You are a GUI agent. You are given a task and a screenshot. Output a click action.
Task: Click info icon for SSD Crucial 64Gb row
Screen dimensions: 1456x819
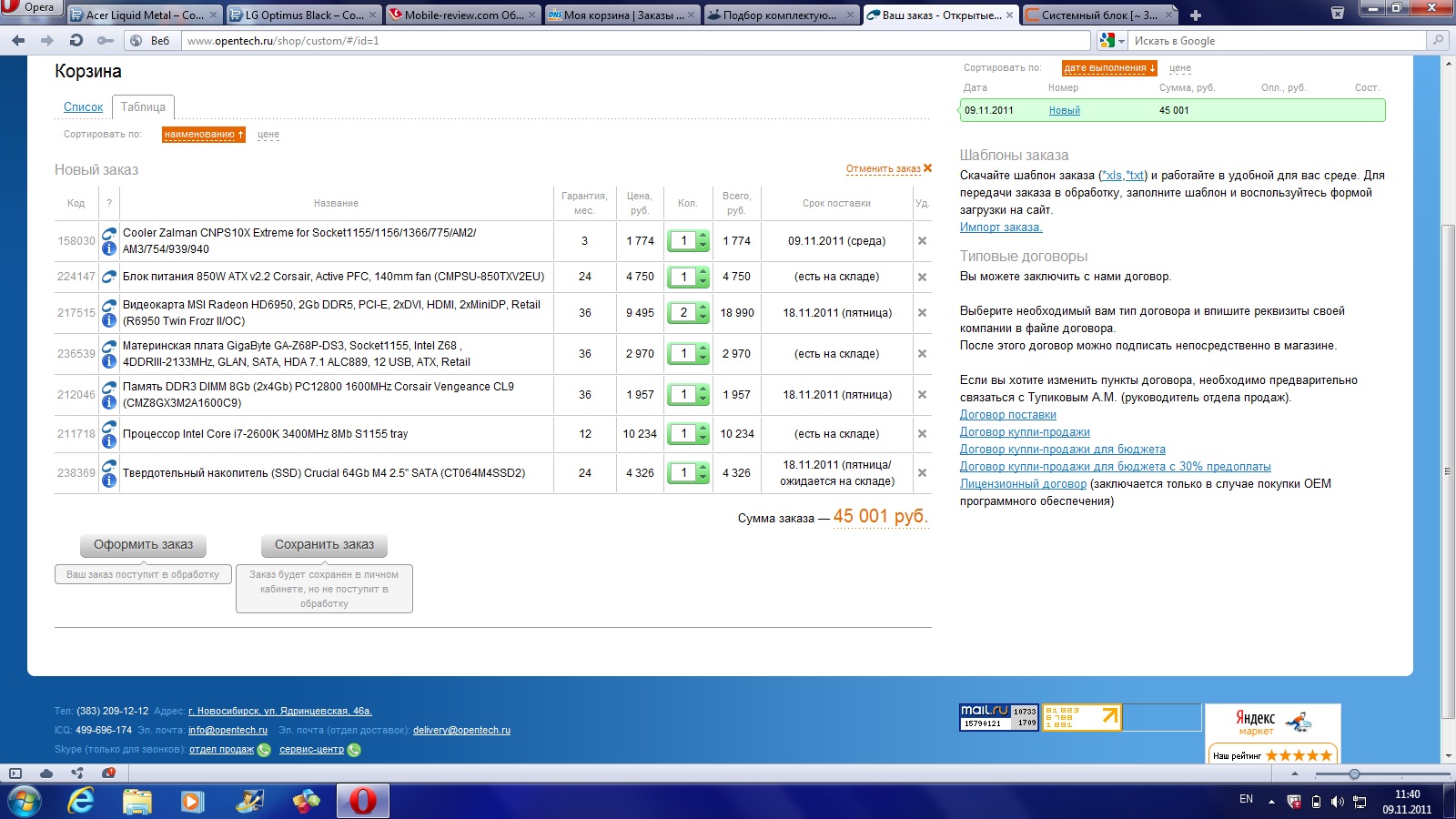tap(109, 480)
